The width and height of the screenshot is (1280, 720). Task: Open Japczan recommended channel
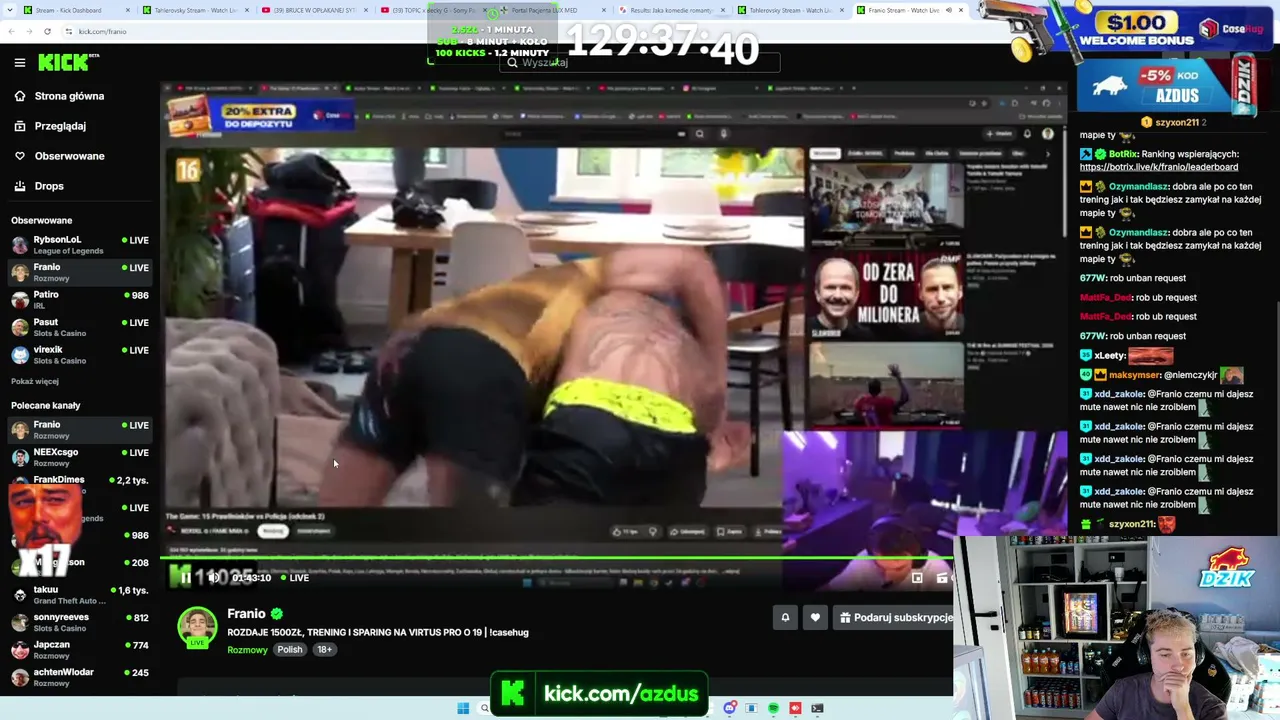[79, 650]
